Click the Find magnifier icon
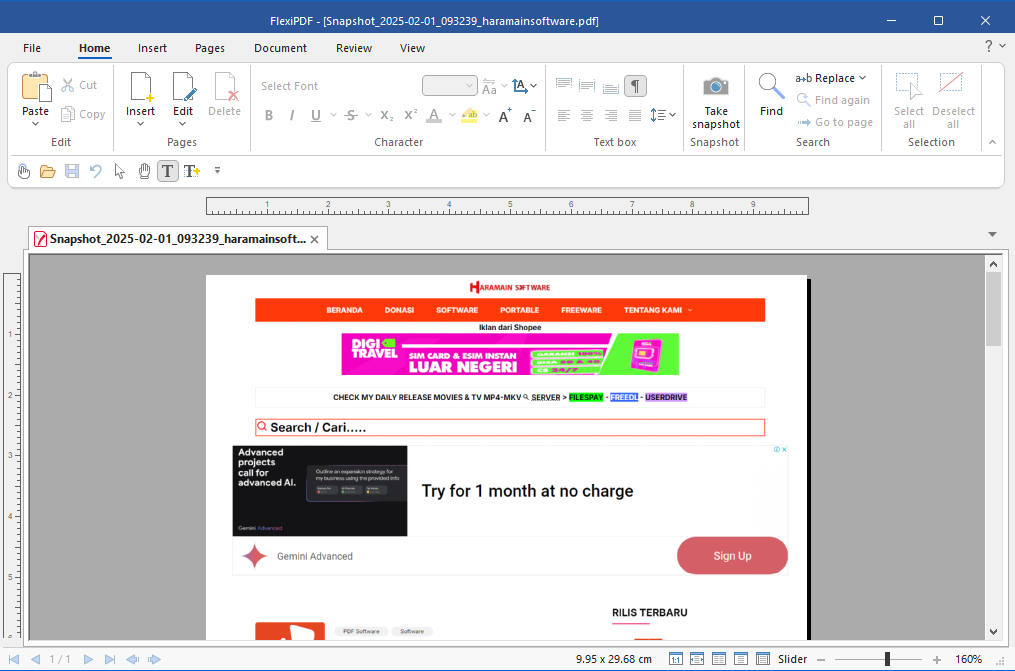The width and height of the screenshot is (1015, 671). point(771,86)
